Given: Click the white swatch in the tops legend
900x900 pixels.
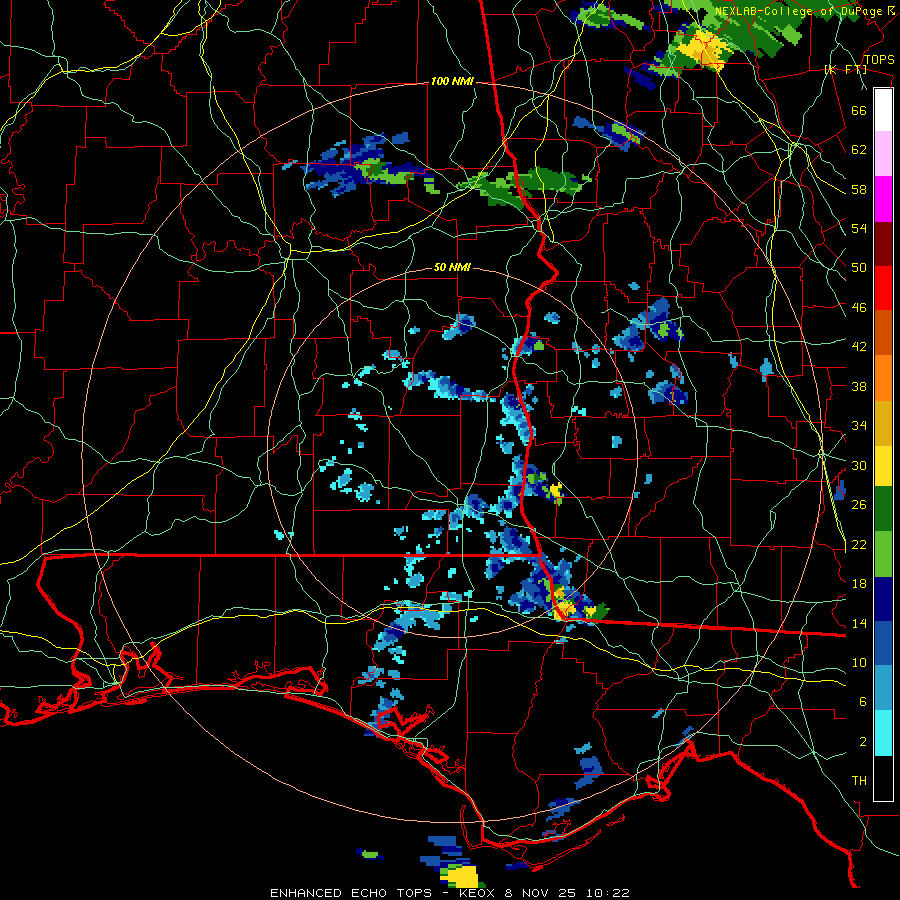Looking at the screenshot, I should tap(883, 110).
